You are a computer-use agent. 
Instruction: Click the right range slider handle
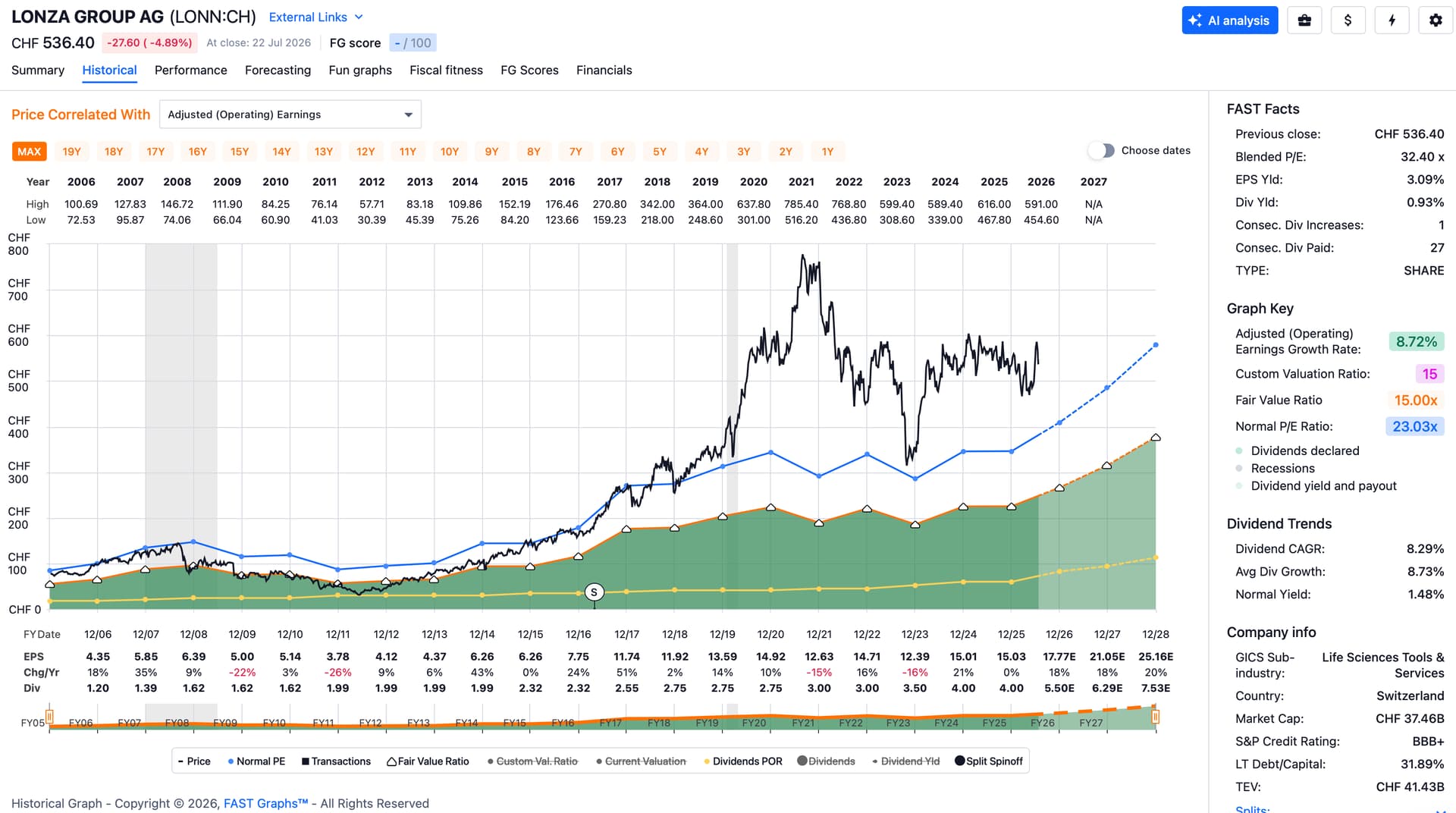point(1156,717)
